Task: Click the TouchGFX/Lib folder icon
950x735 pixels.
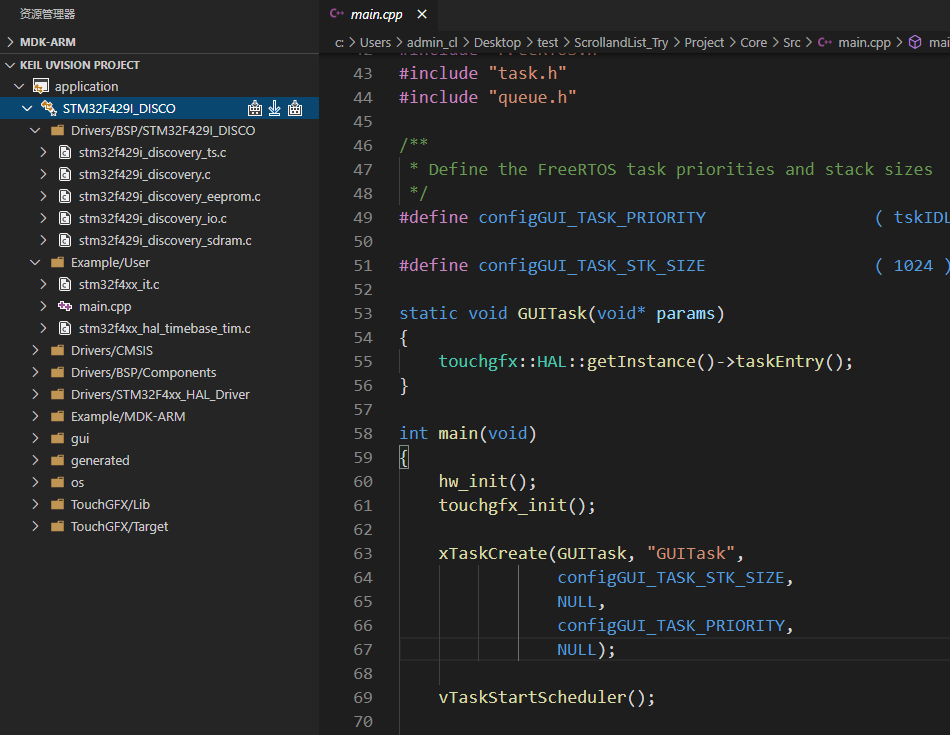Action: [x=58, y=504]
